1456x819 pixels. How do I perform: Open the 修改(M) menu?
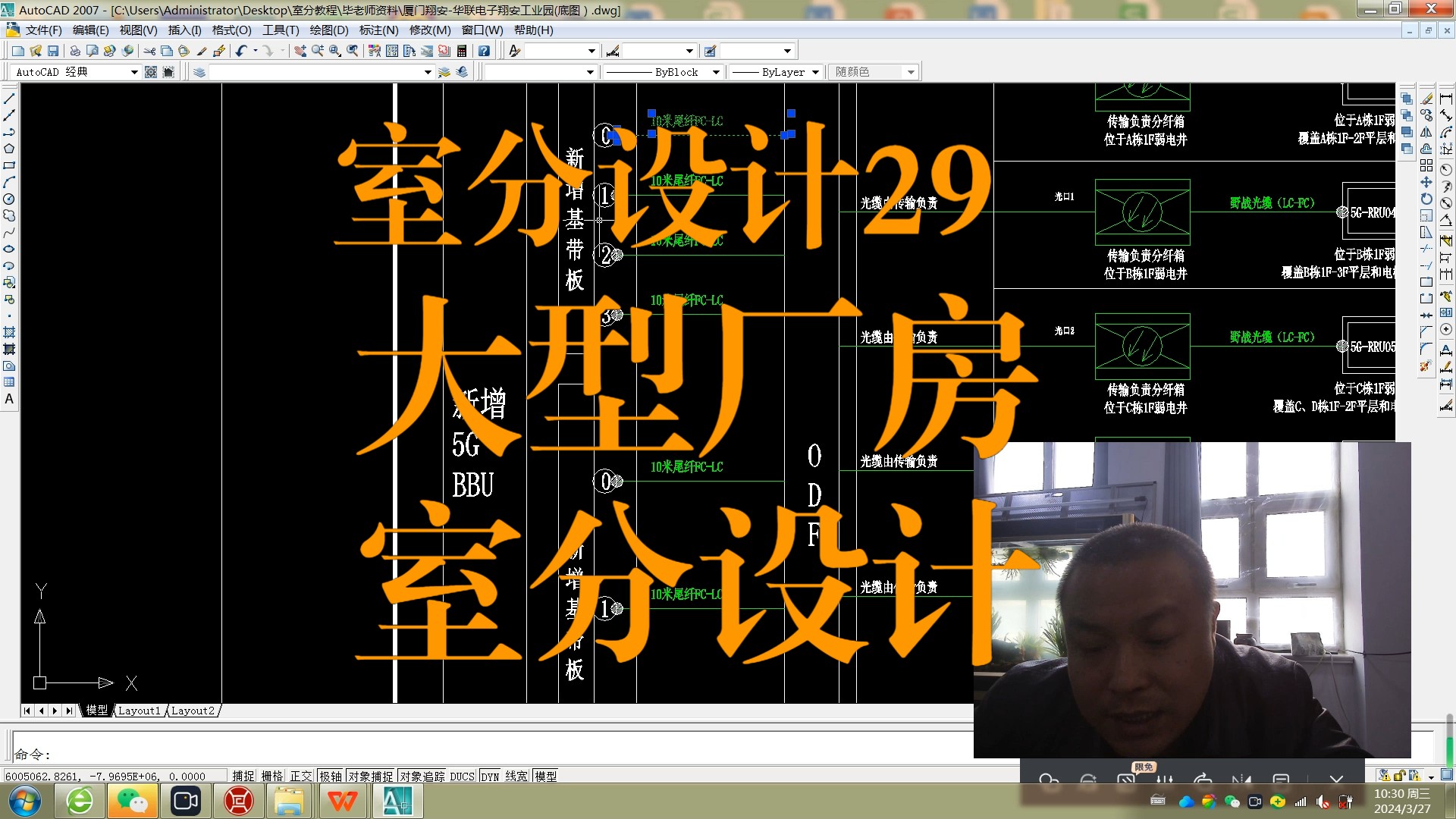tap(430, 30)
